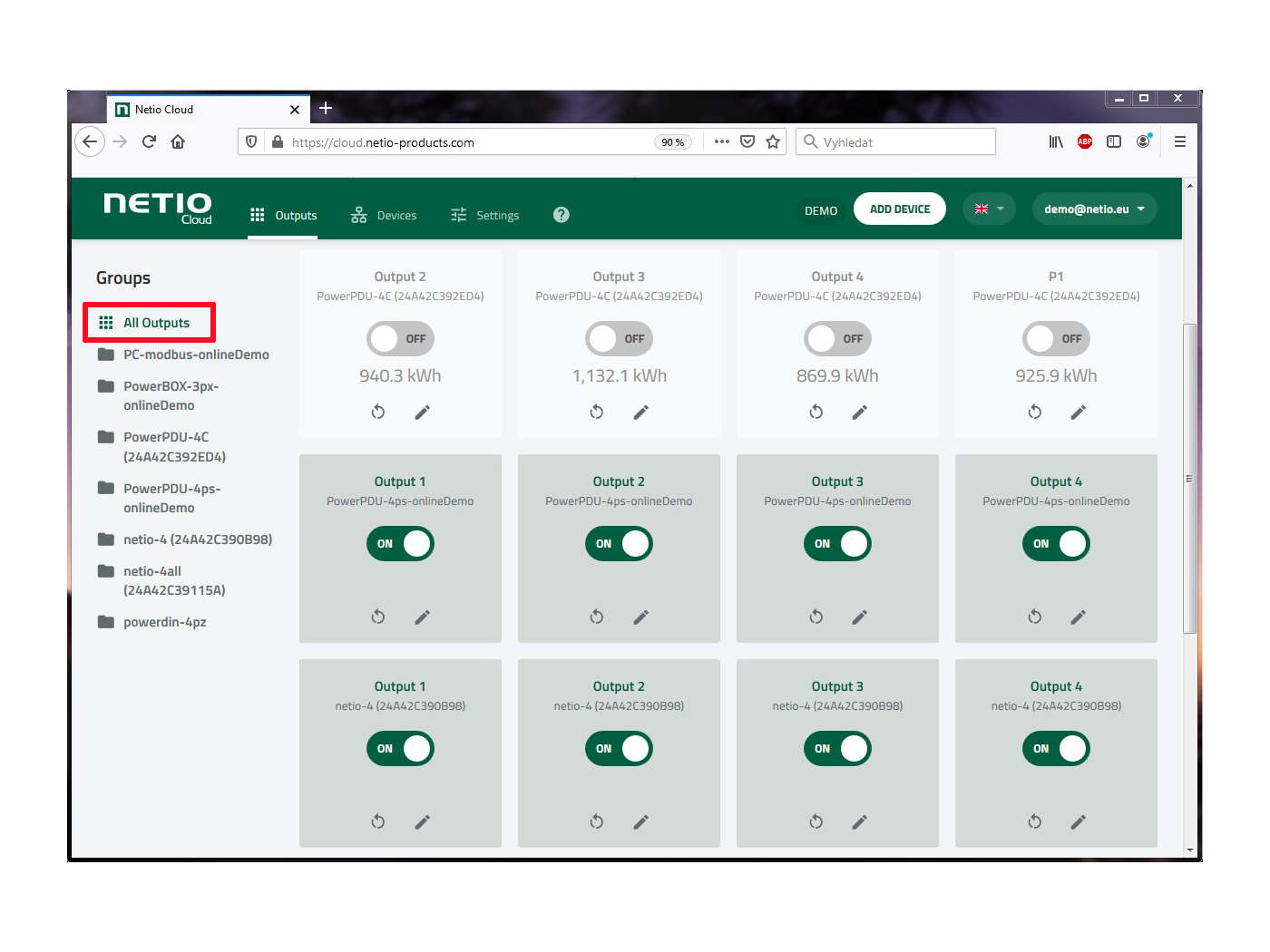Click the page vertical scrollbar thumb

pos(1190,478)
